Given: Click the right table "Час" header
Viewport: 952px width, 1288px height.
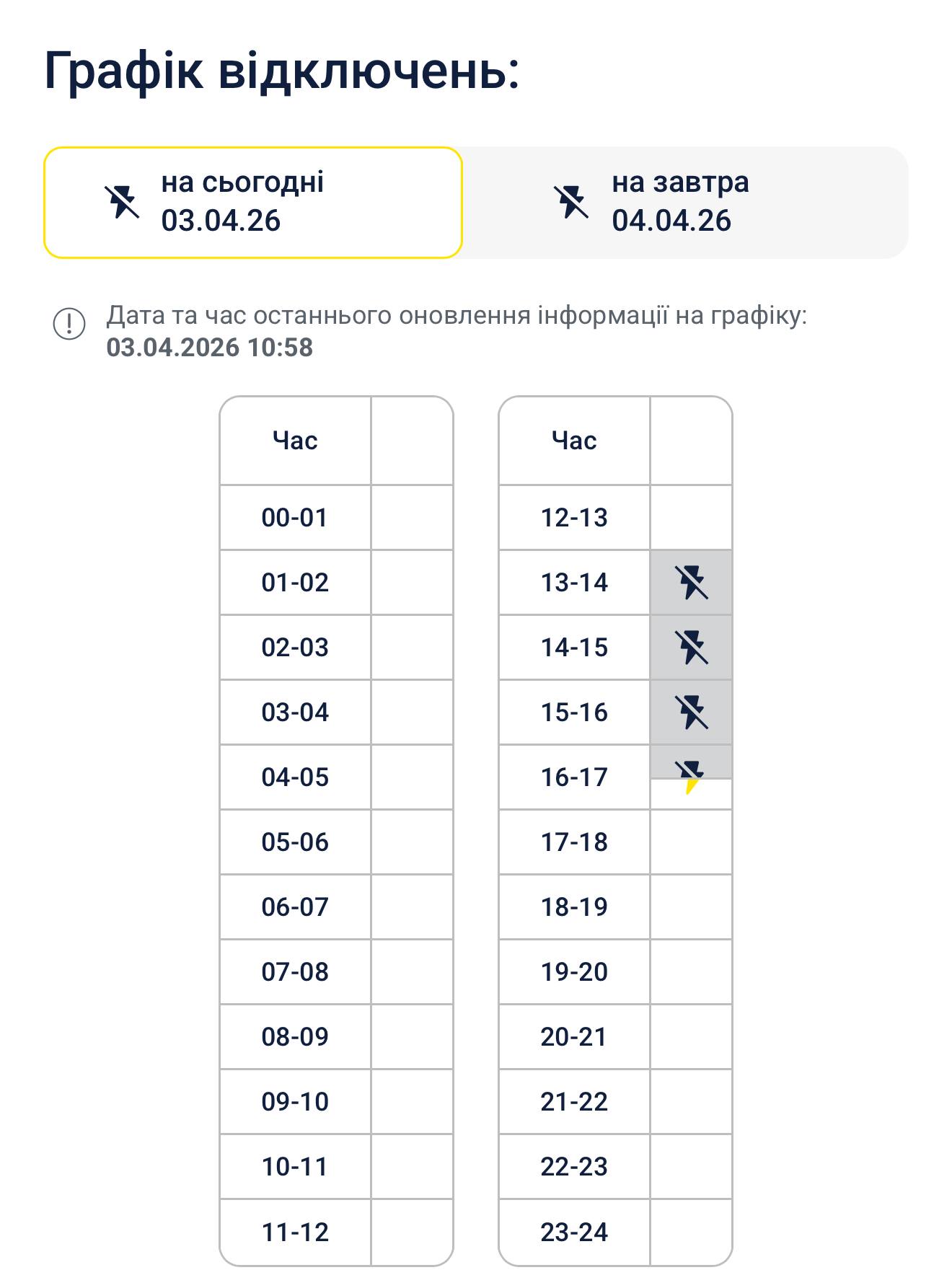Looking at the screenshot, I should click(574, 440).
